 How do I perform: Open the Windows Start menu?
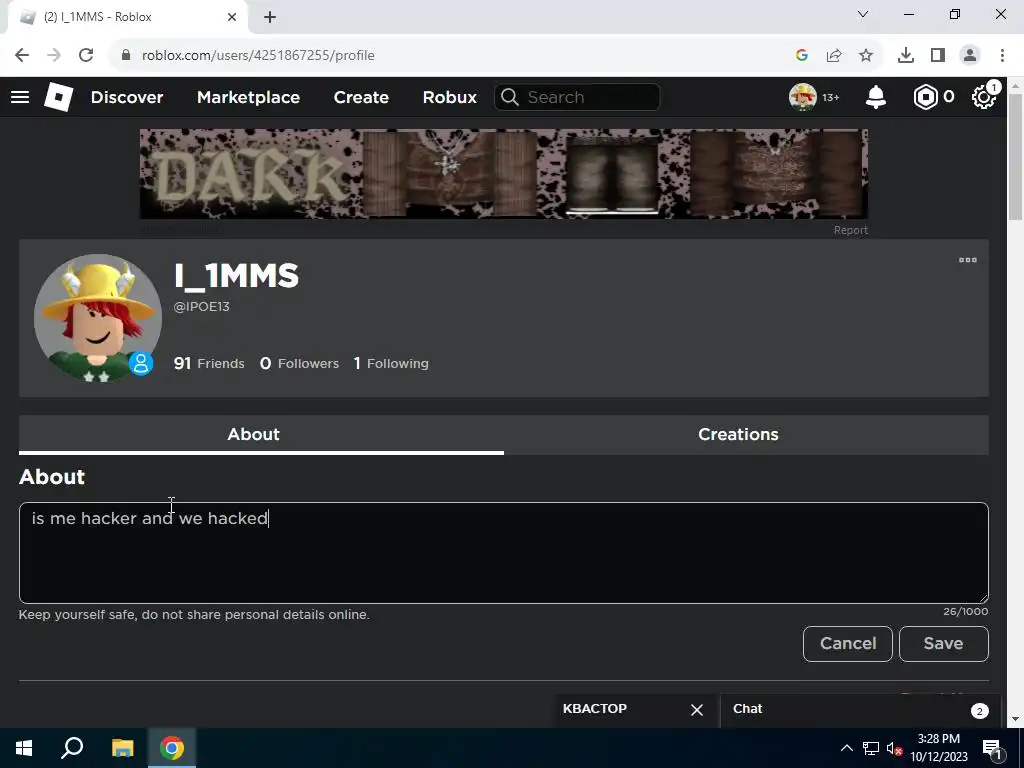coord(24,748)
